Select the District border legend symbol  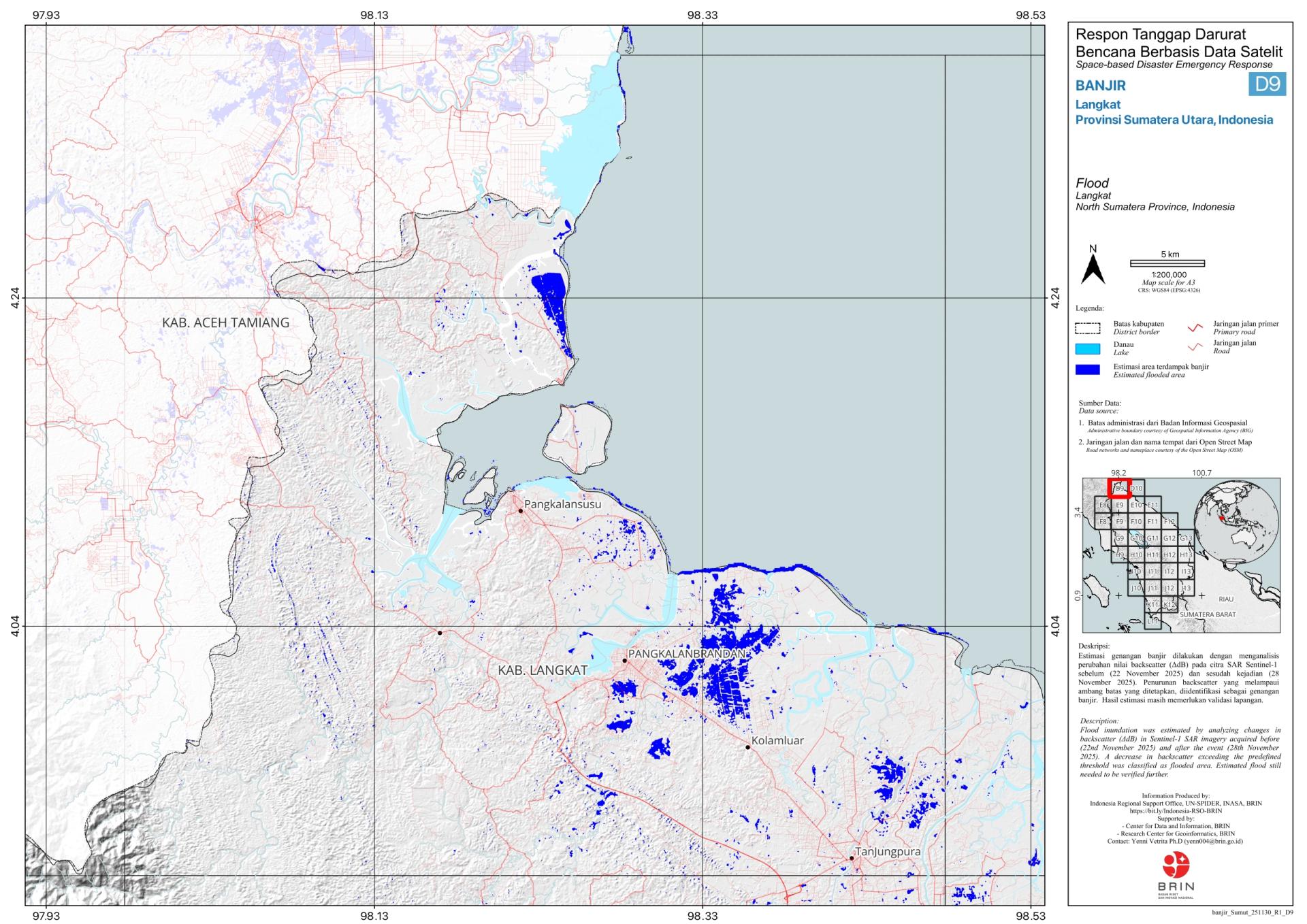1088,328
